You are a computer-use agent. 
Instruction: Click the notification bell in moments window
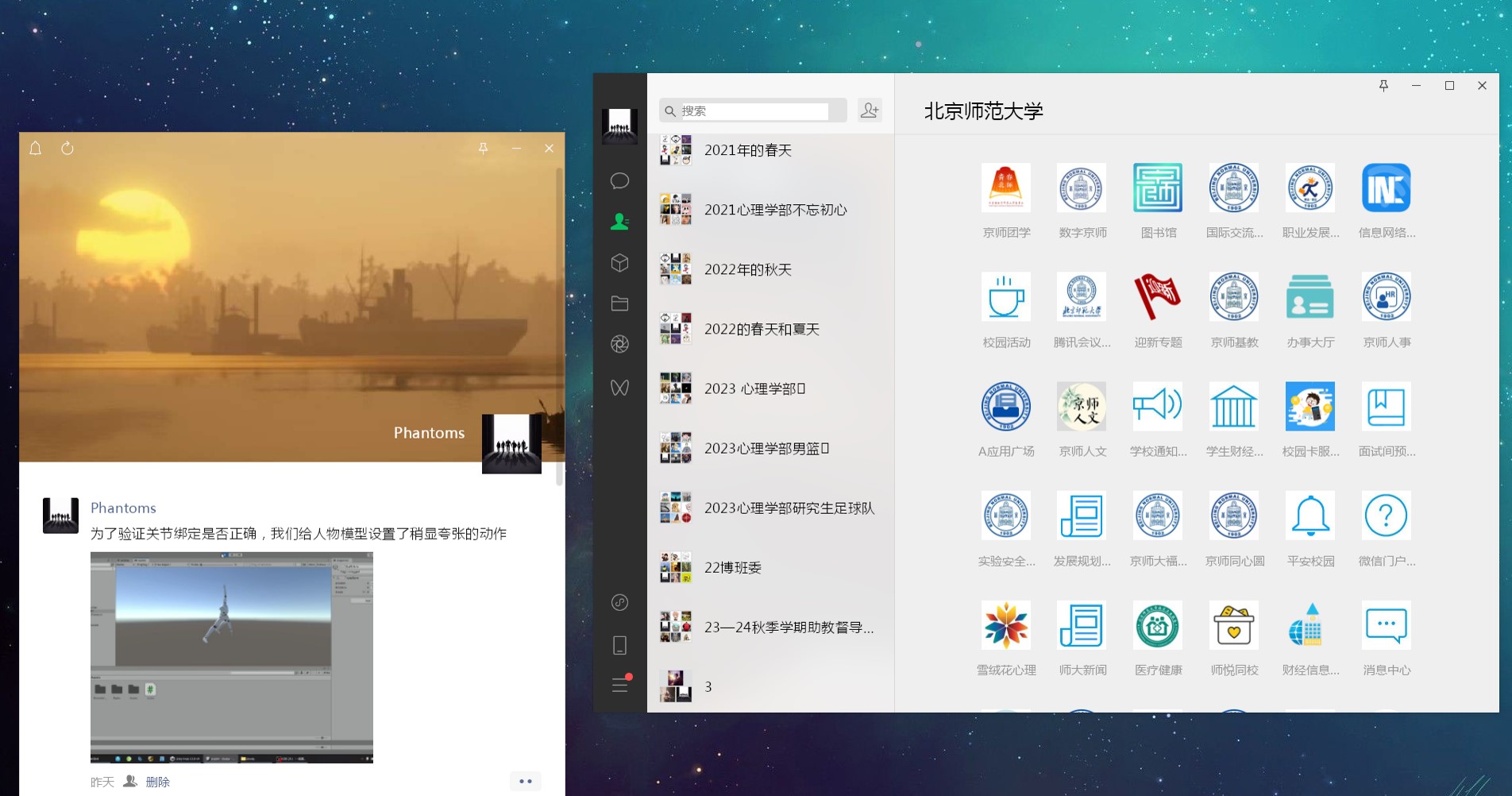point(36,148)
